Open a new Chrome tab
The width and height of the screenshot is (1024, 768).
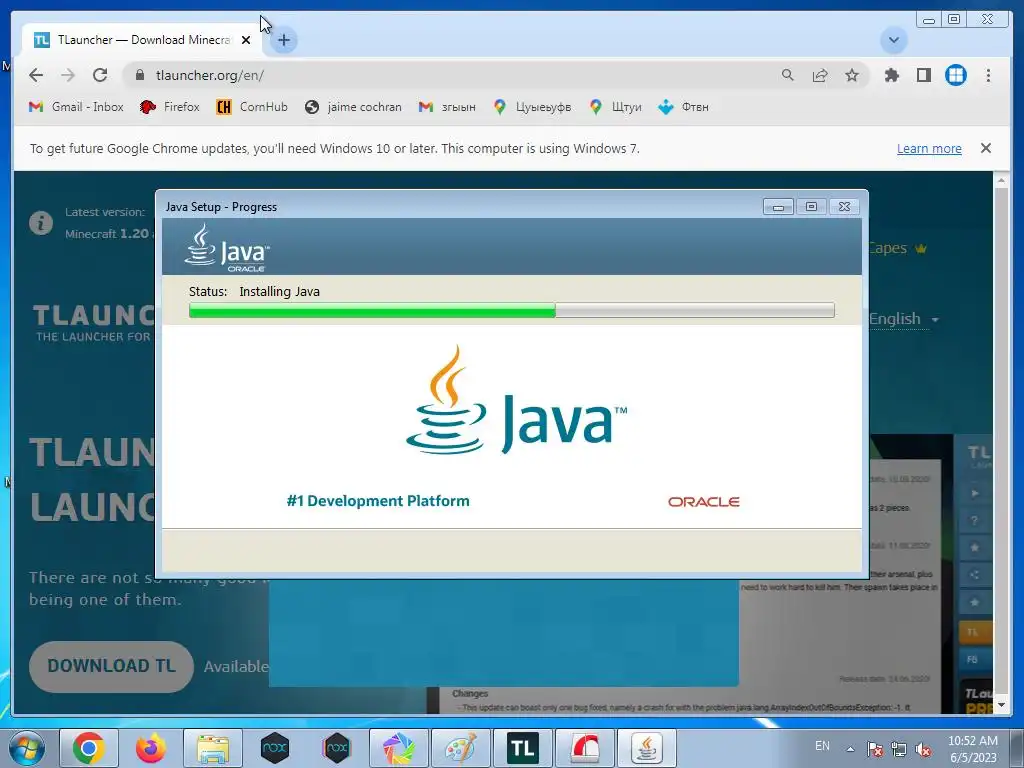[283, 40]
